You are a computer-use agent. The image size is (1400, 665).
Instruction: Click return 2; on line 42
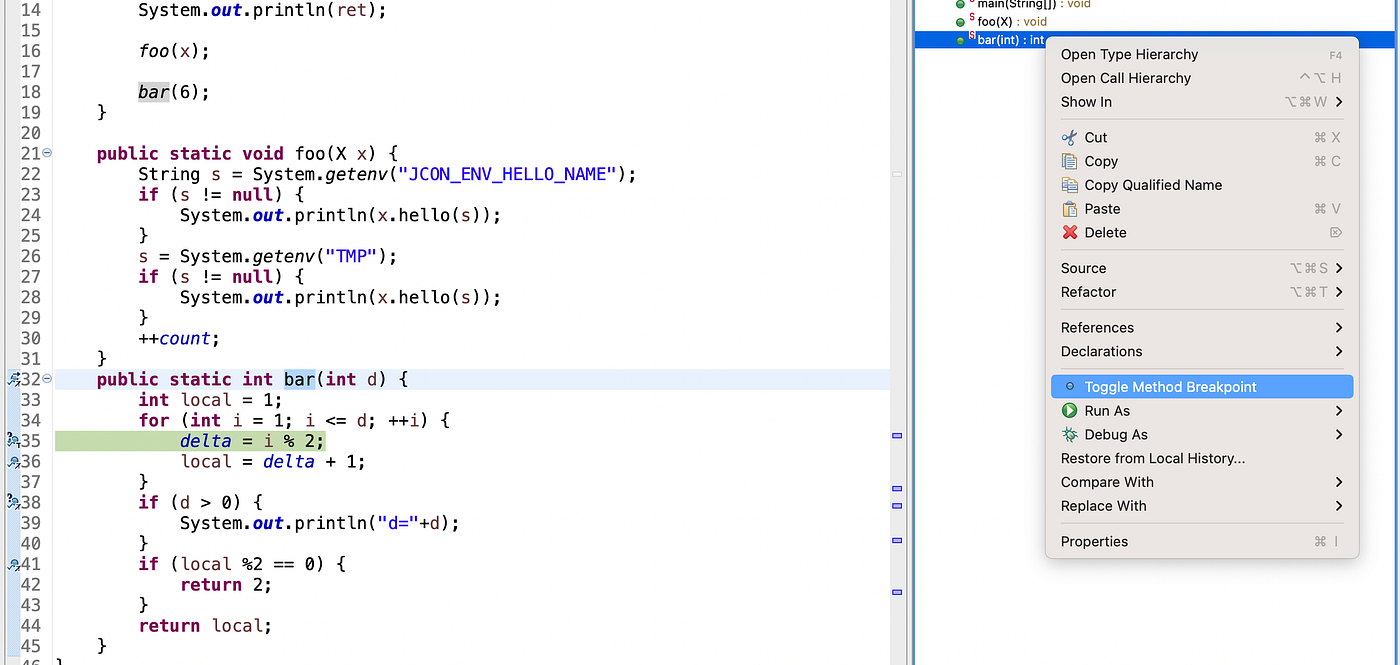click(226, 585)
